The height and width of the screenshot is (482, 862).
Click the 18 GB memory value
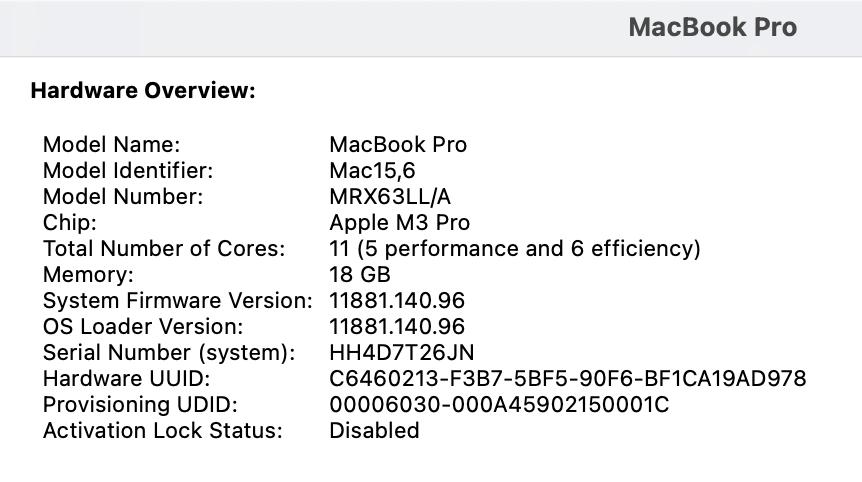[359, 274]
